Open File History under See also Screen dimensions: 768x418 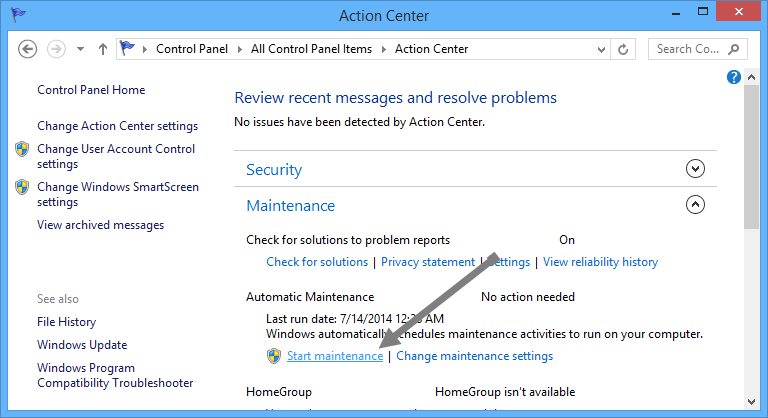pyautogui.click(x=67, y=322)
